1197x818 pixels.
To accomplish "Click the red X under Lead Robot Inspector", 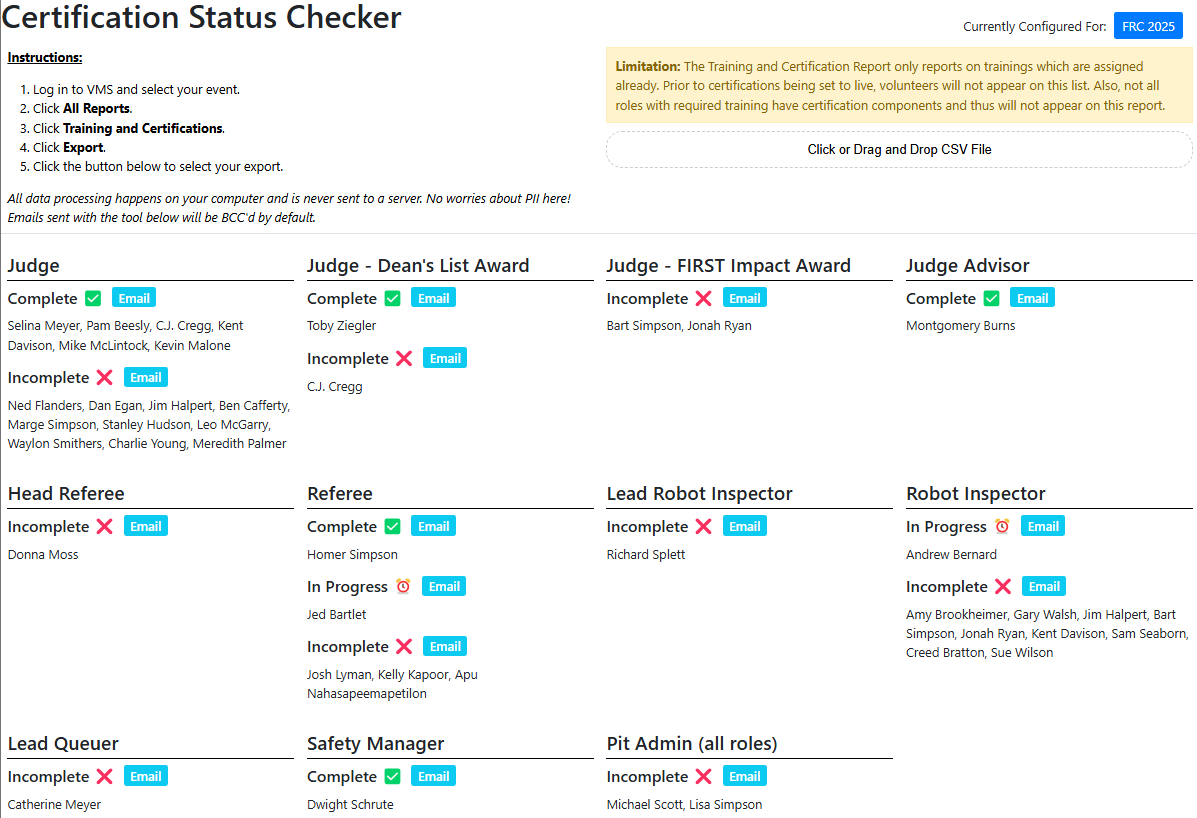I will (x=704, y=527).
